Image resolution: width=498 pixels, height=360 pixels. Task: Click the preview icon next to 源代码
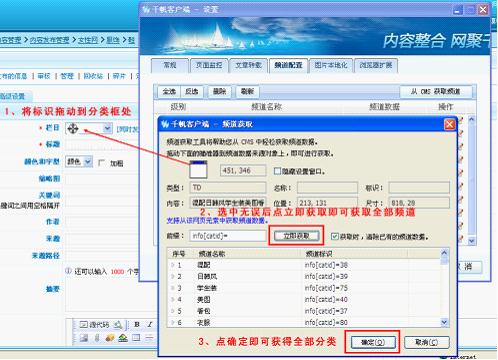(117, 325)
